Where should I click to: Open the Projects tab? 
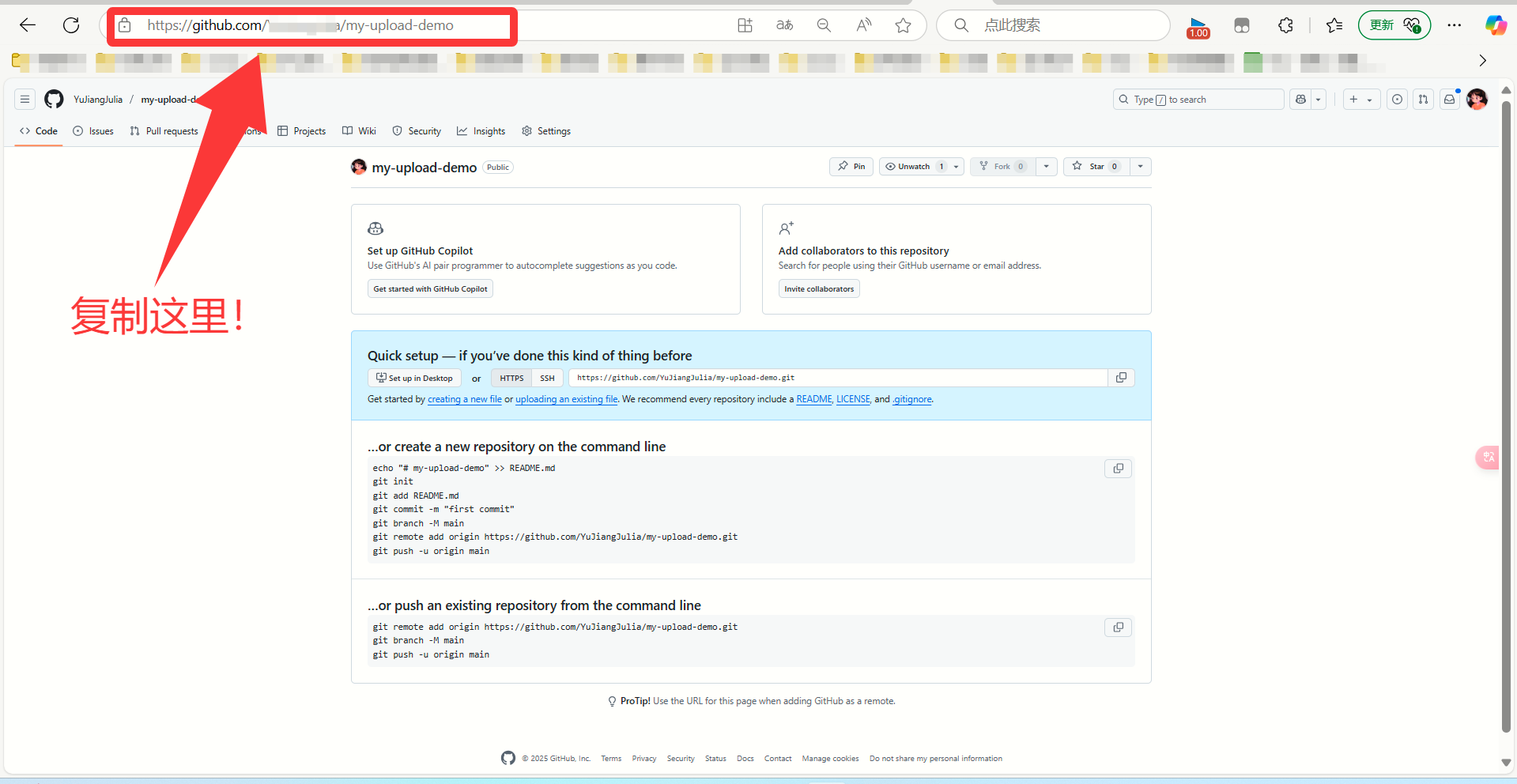click(301, 131)
